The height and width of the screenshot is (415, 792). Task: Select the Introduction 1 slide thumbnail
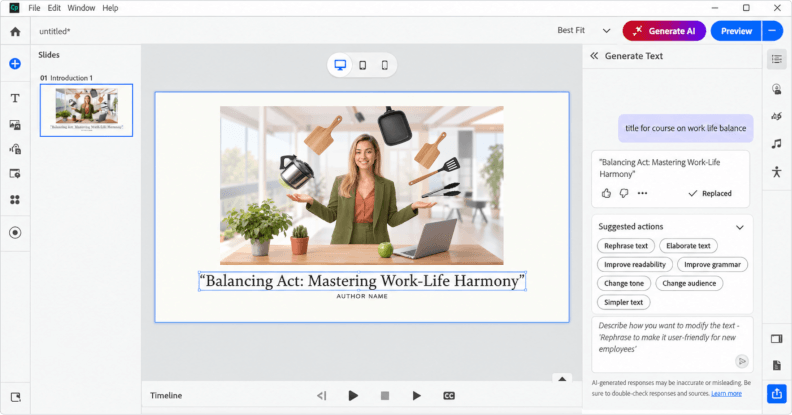click(86, 110)
